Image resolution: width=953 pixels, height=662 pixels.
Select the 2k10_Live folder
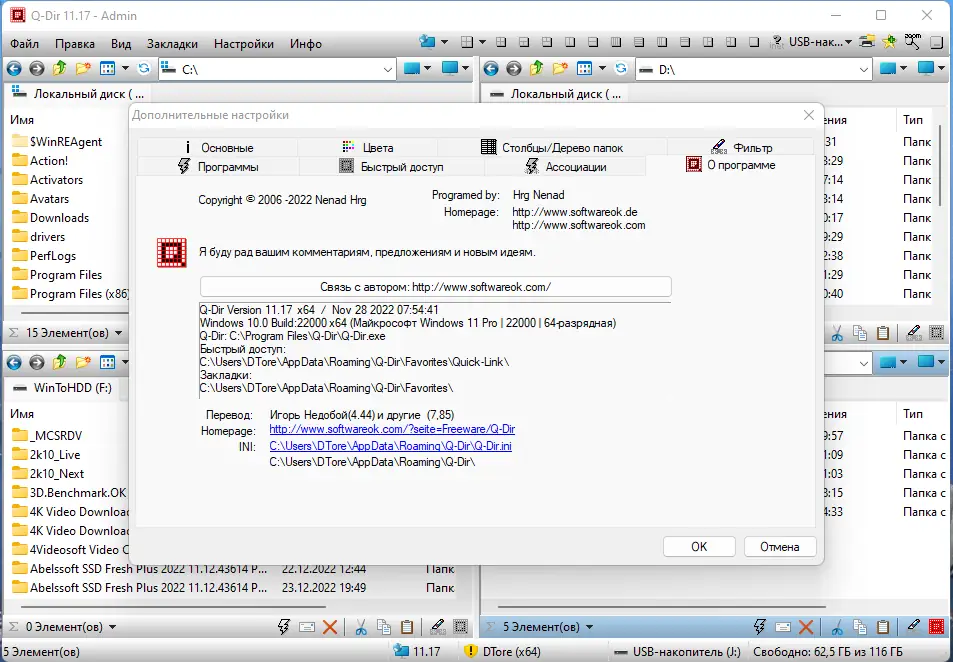[x=55, y=455]
